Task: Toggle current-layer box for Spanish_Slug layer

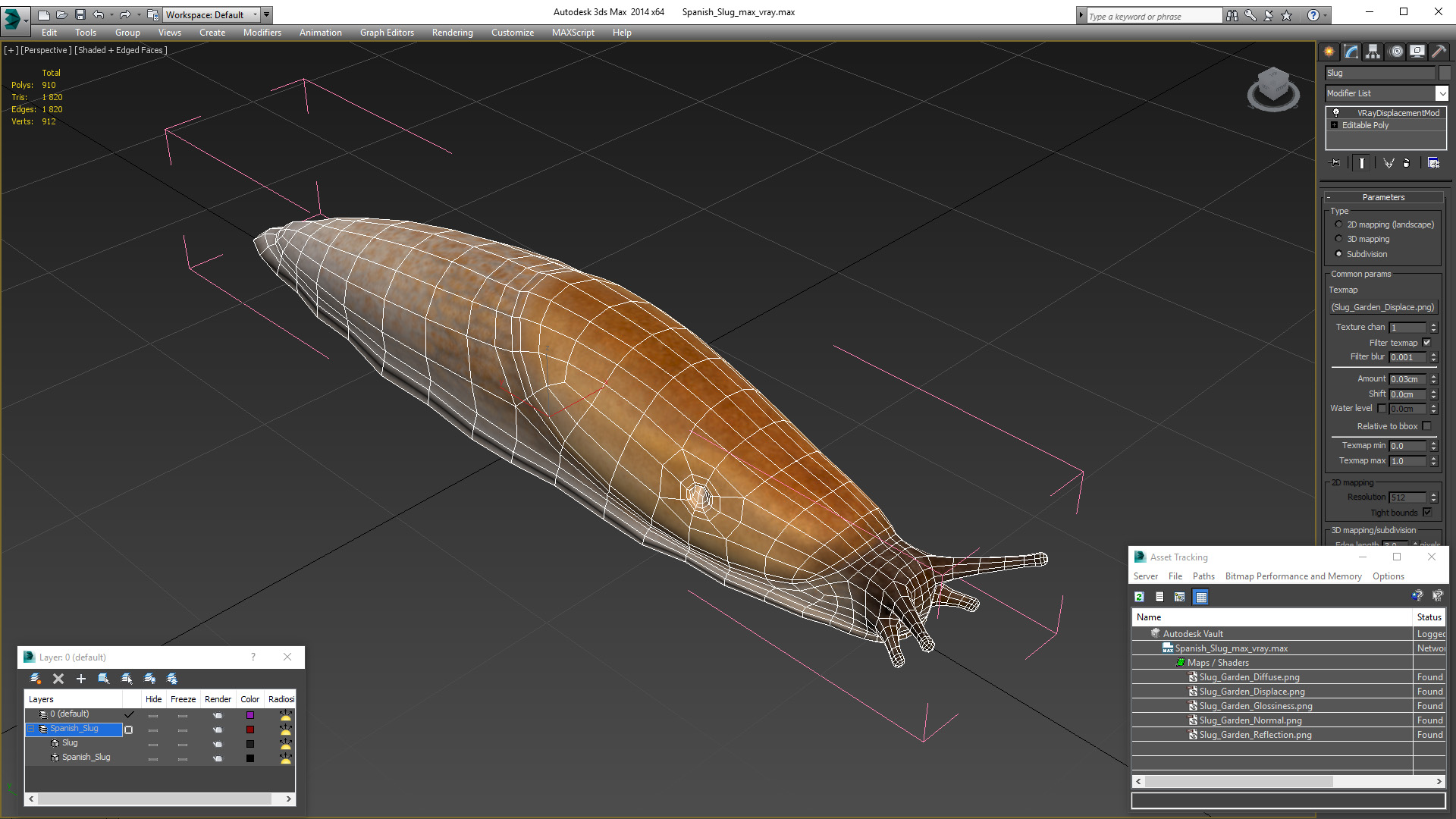Action: coord(128,730)
